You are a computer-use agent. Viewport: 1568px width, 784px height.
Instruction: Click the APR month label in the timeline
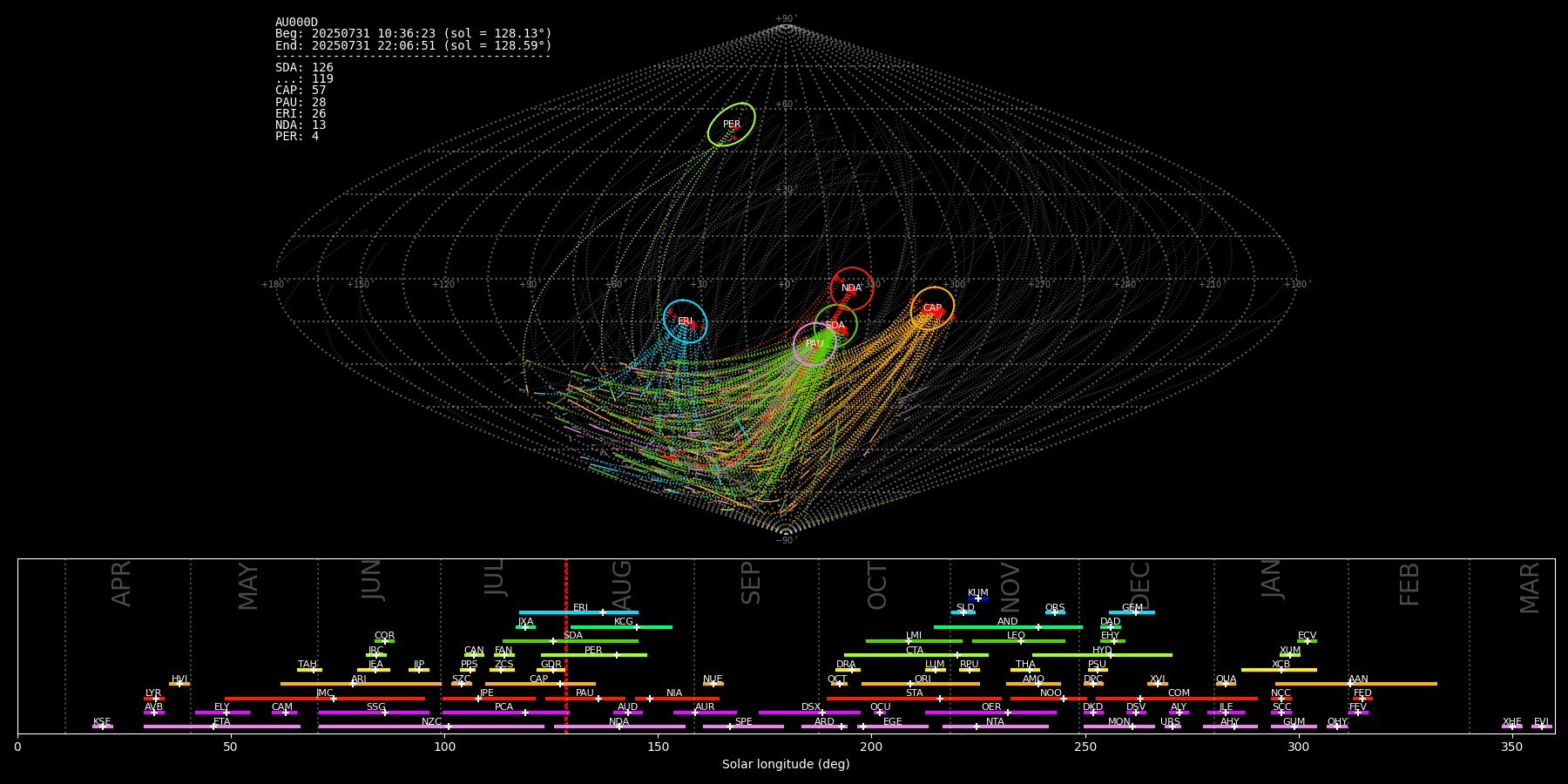click(121, 584)
